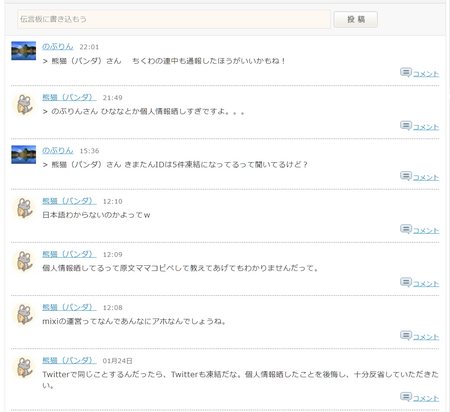Click comment bubble icon on 12:08 post

pyautogui.click(x=406, y=336)
